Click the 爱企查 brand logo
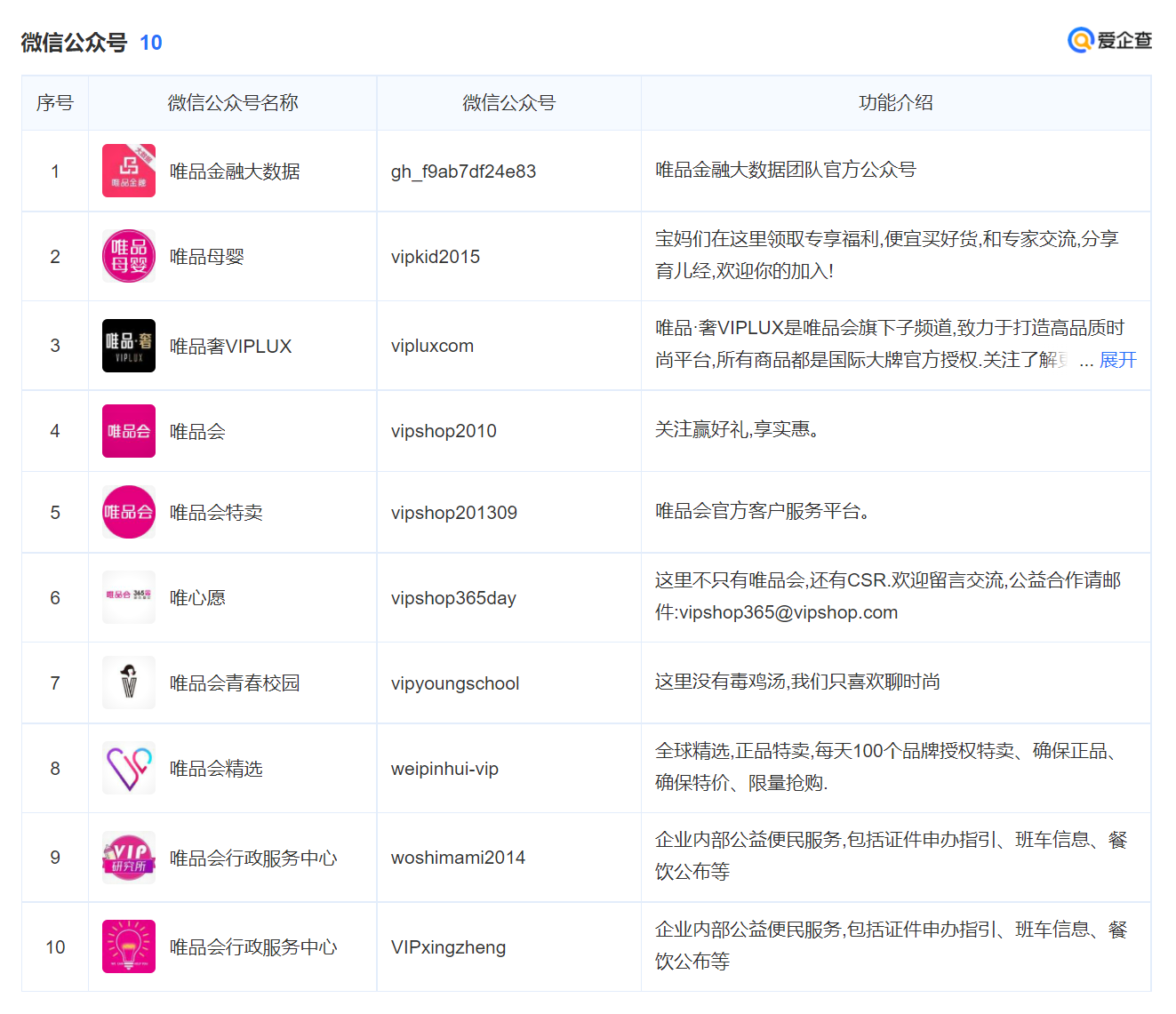The image size is (1176, 1014). [x=1109, y=40]
